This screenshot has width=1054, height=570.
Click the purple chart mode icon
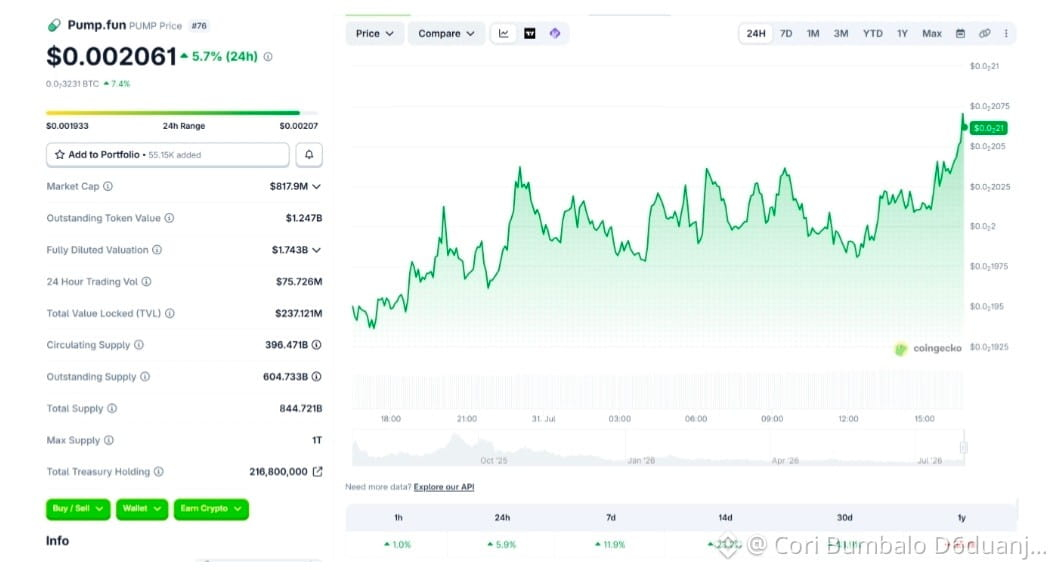point(555,34)
